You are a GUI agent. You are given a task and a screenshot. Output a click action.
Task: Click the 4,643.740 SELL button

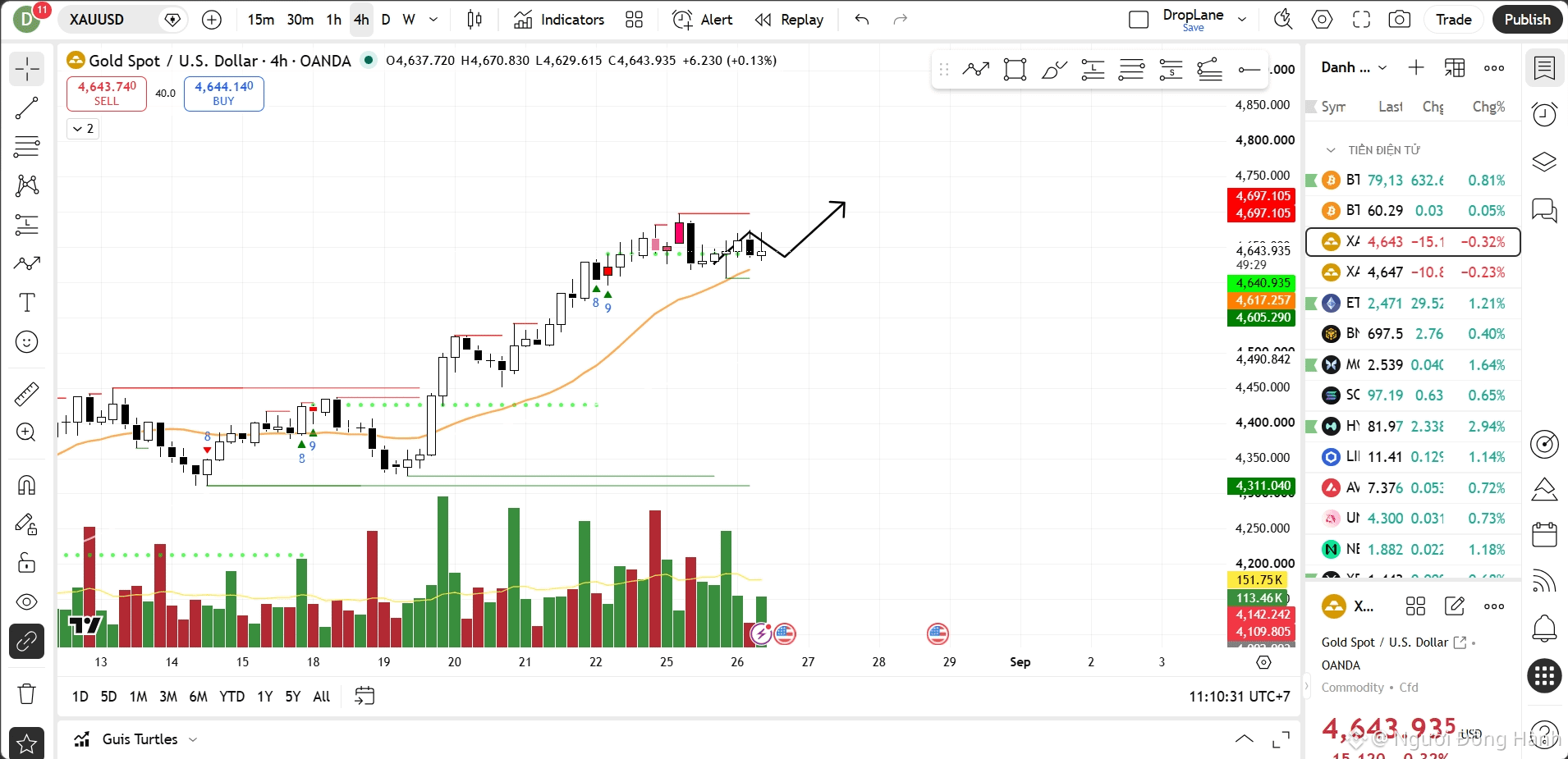click(107, 94)
